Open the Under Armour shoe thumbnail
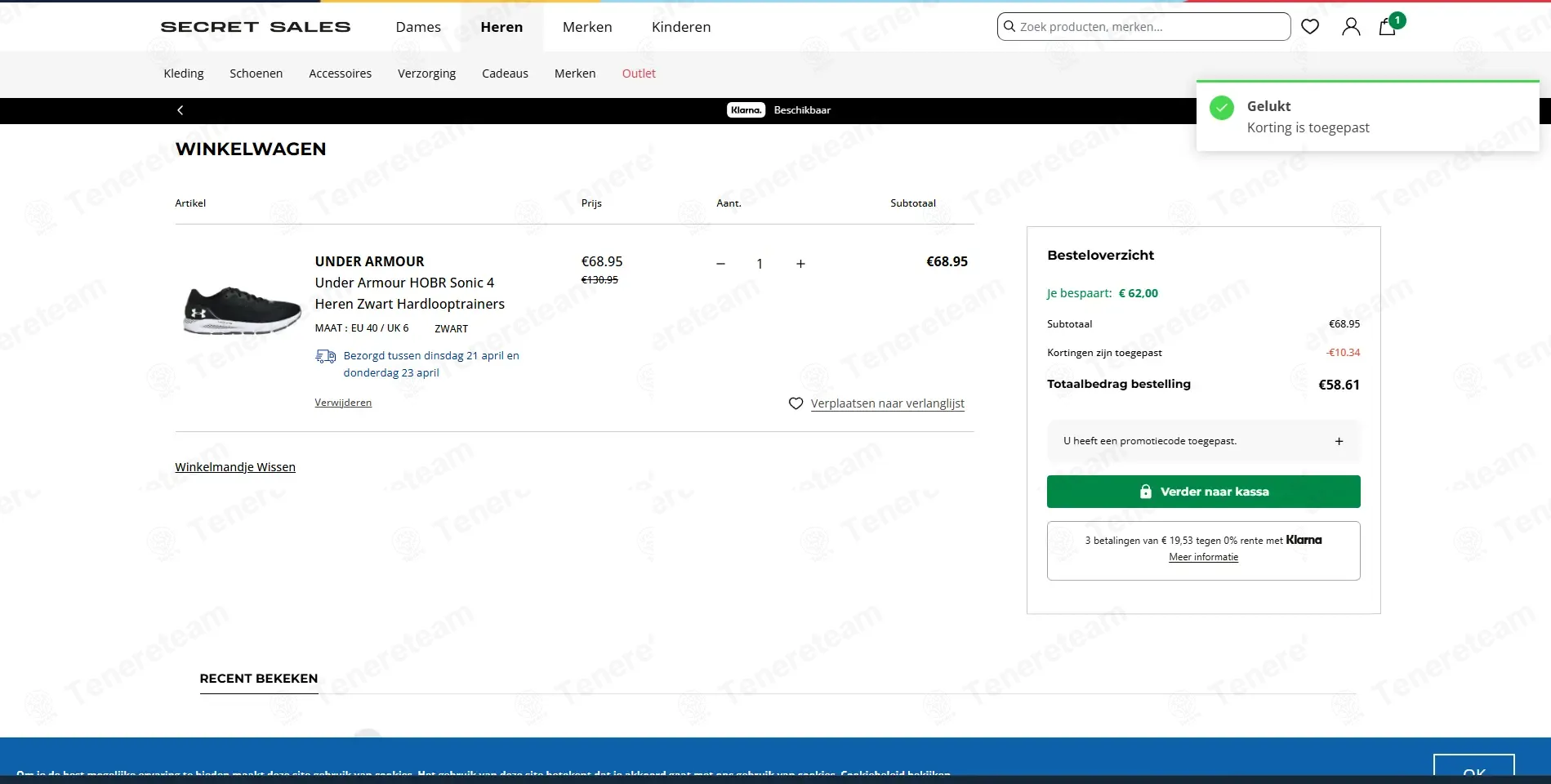The image size is (1551, 784). pos(243,310)
